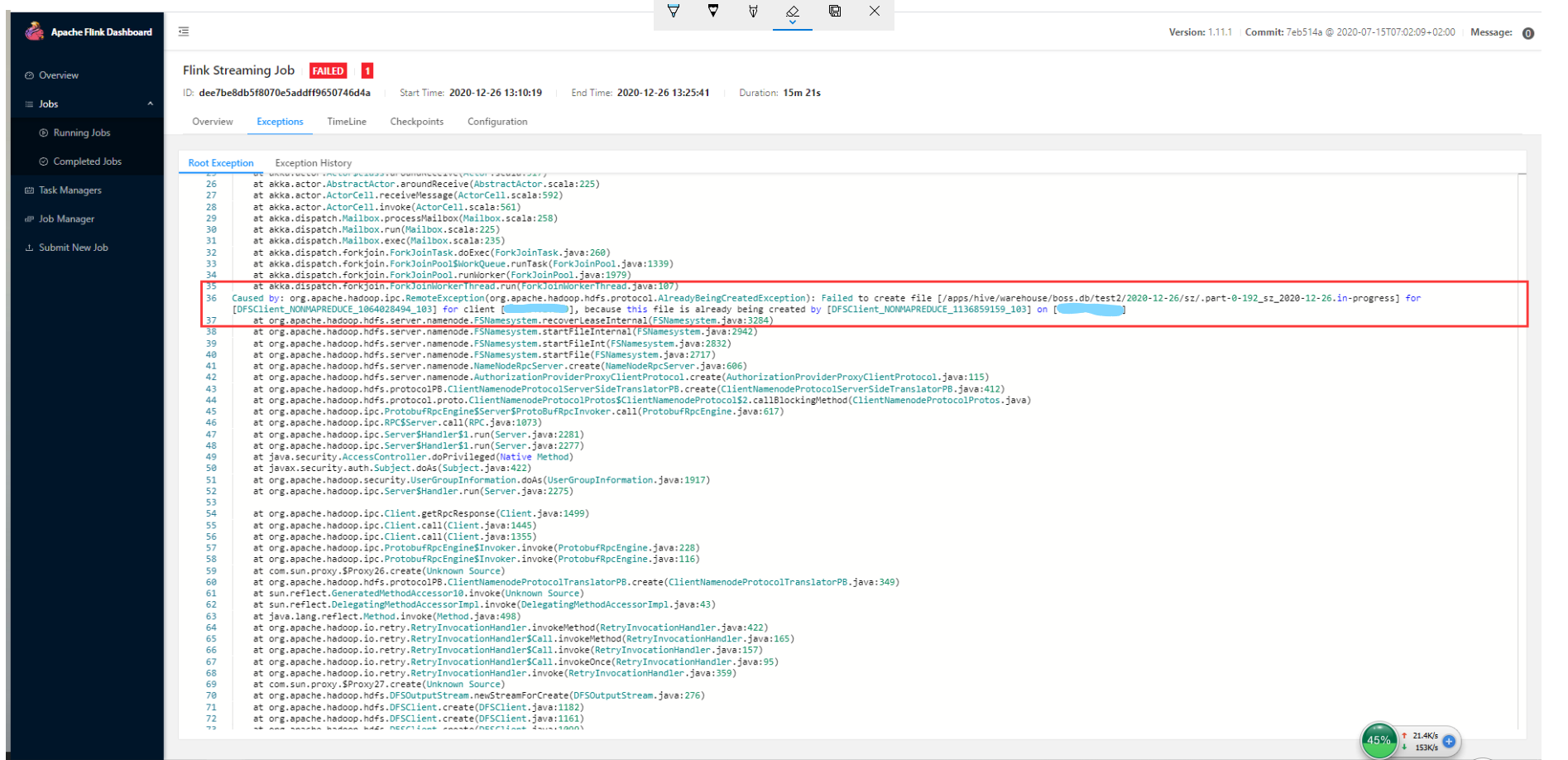
Task: Click the Flink Streaming Job title
Action: click(238, 70)
